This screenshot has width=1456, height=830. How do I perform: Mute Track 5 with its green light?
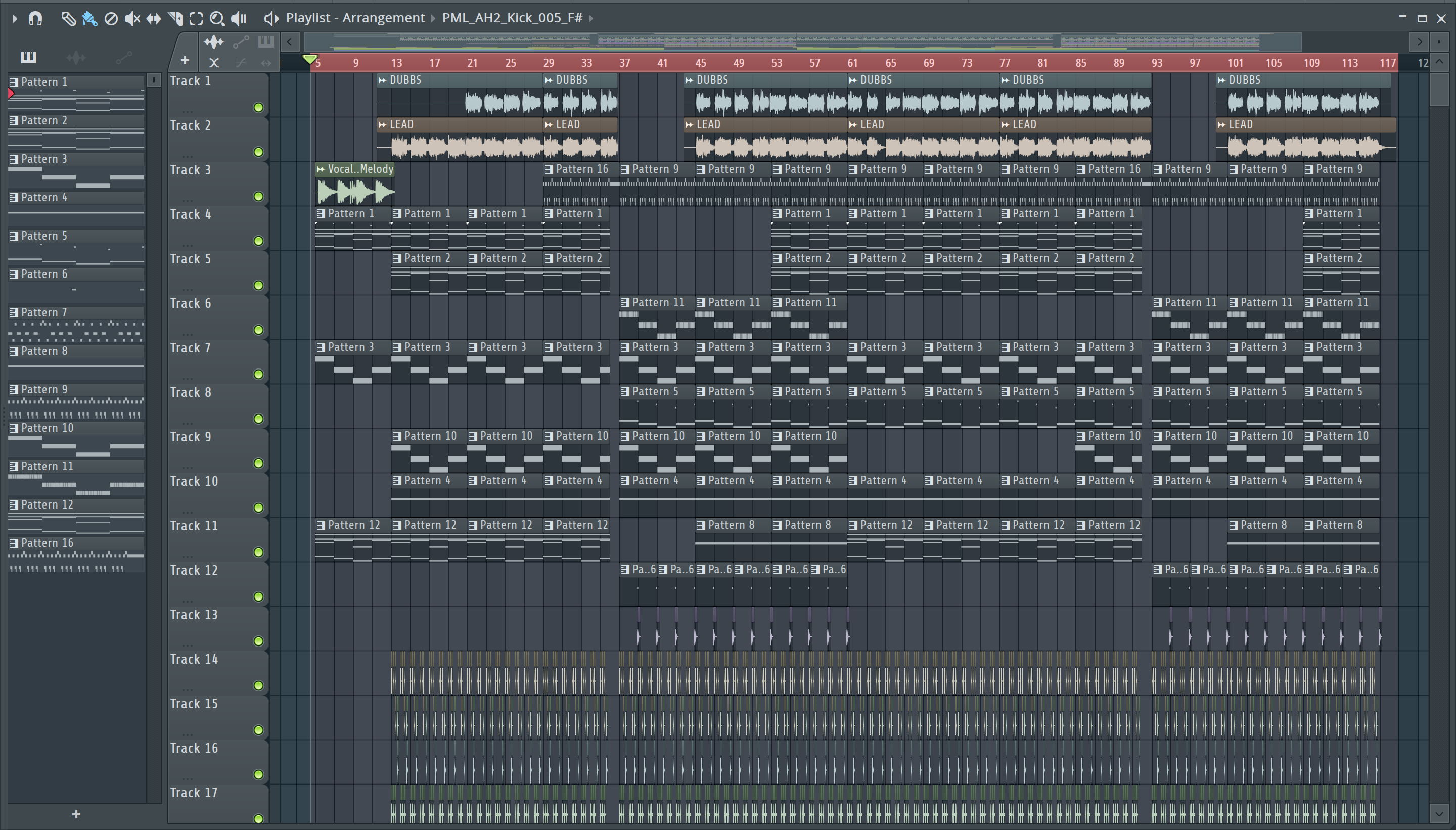tap(258, 285)
